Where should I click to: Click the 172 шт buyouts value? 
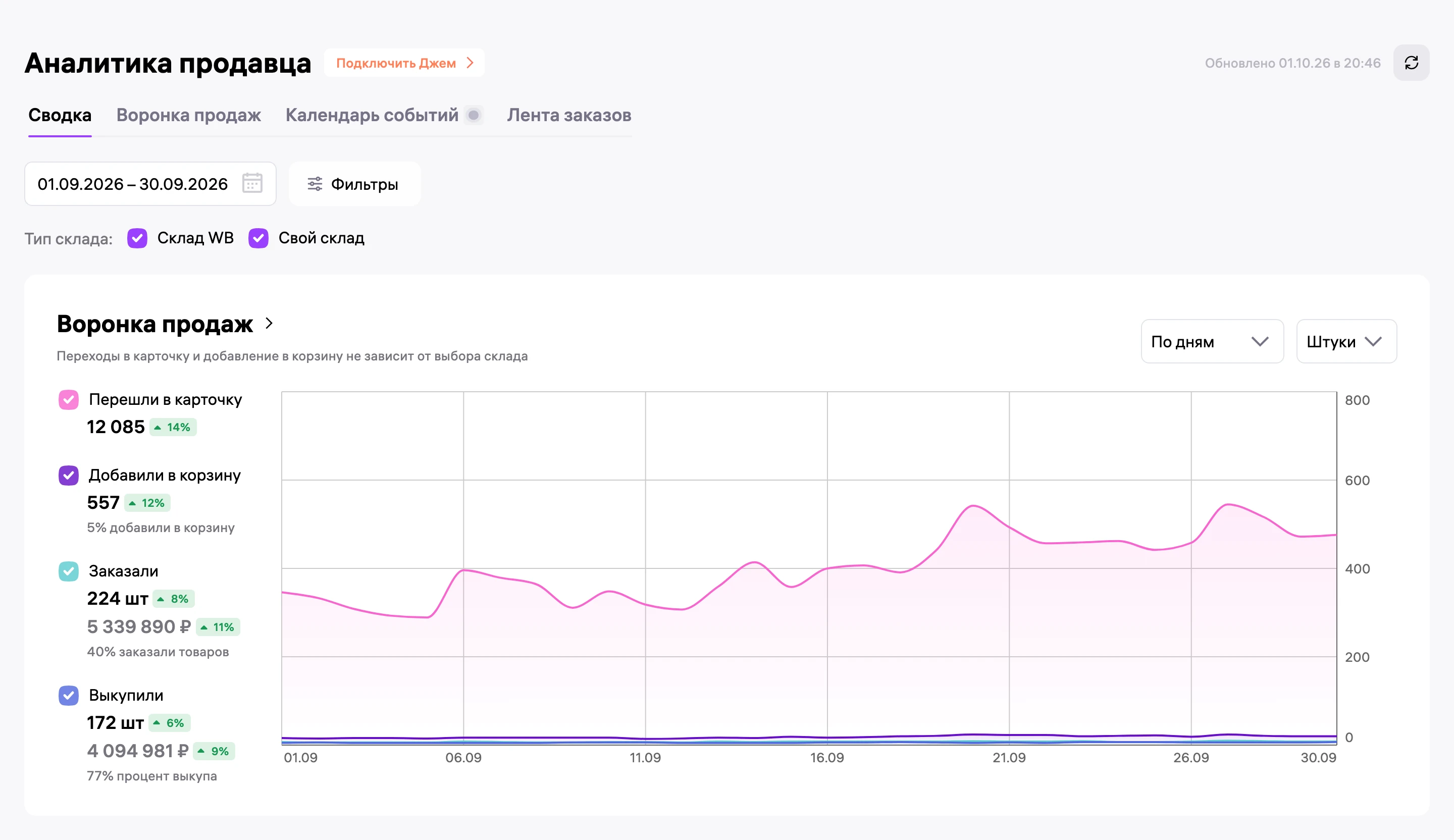click(116, 723)
